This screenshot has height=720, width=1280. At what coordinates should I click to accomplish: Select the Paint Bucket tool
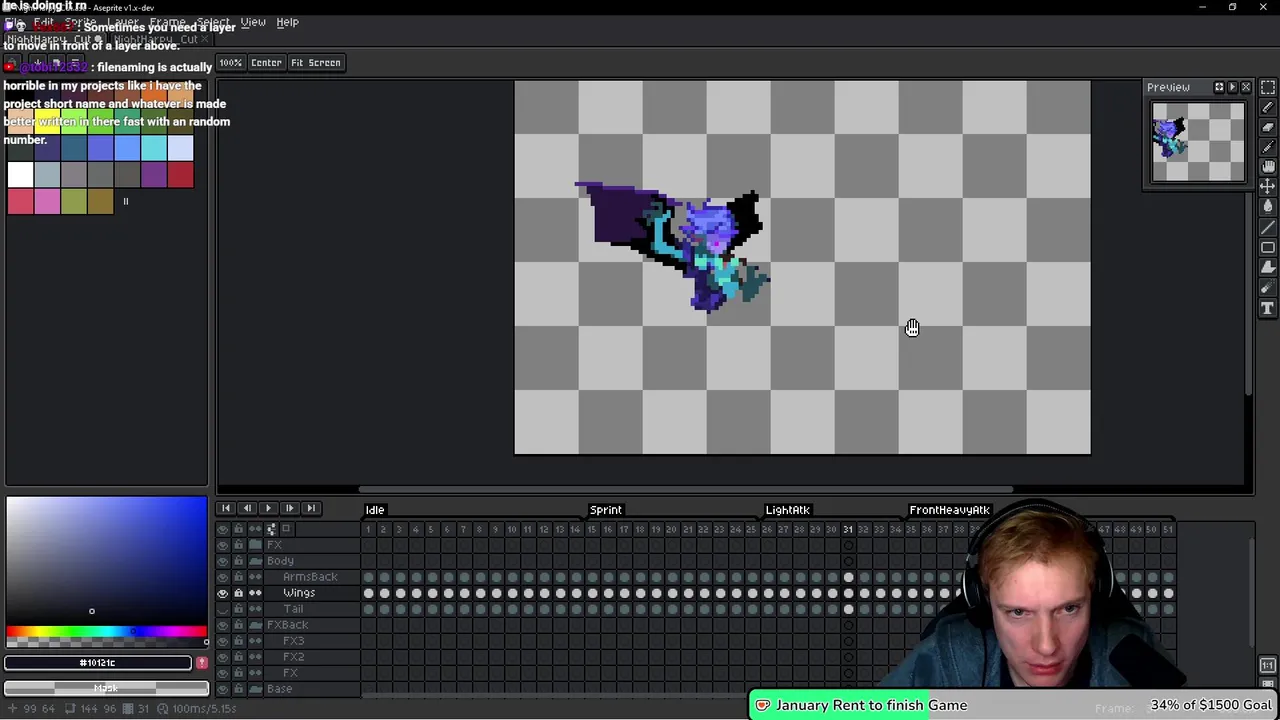point(1268,207)
